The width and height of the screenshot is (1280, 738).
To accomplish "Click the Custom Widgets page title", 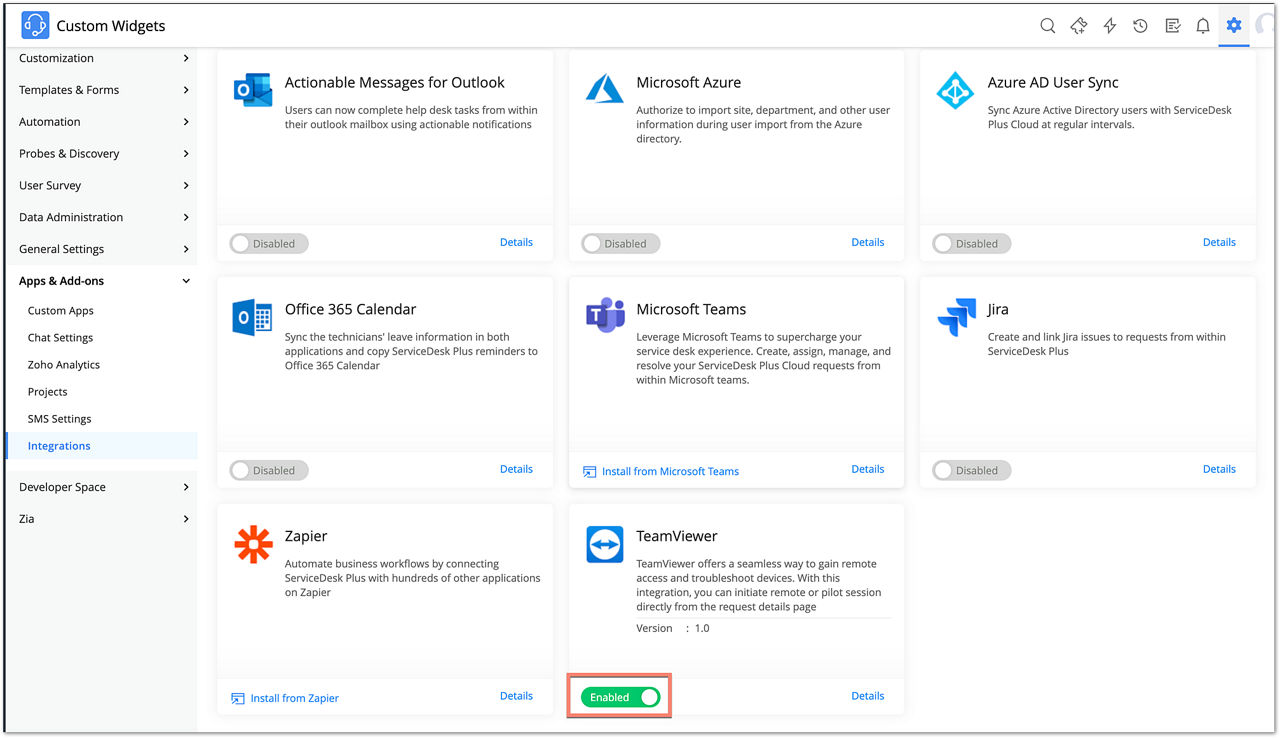I will click(x=111, y=26).
